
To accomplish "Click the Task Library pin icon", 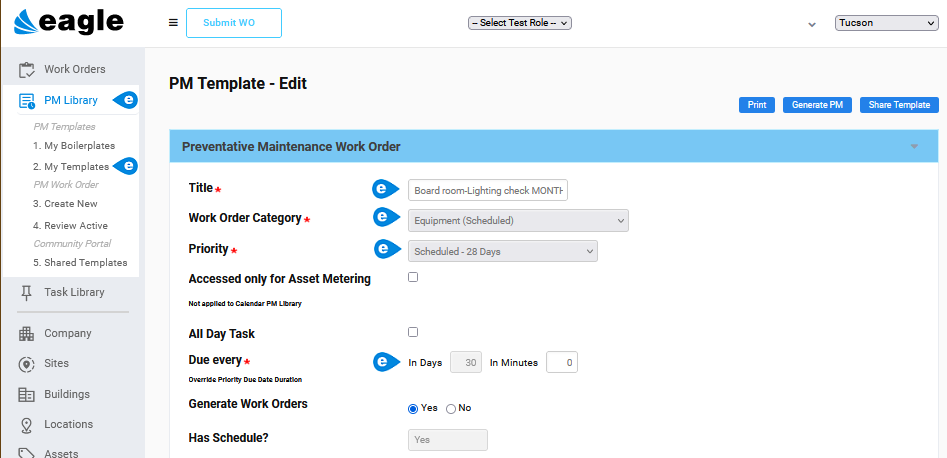I will (27, 292).
